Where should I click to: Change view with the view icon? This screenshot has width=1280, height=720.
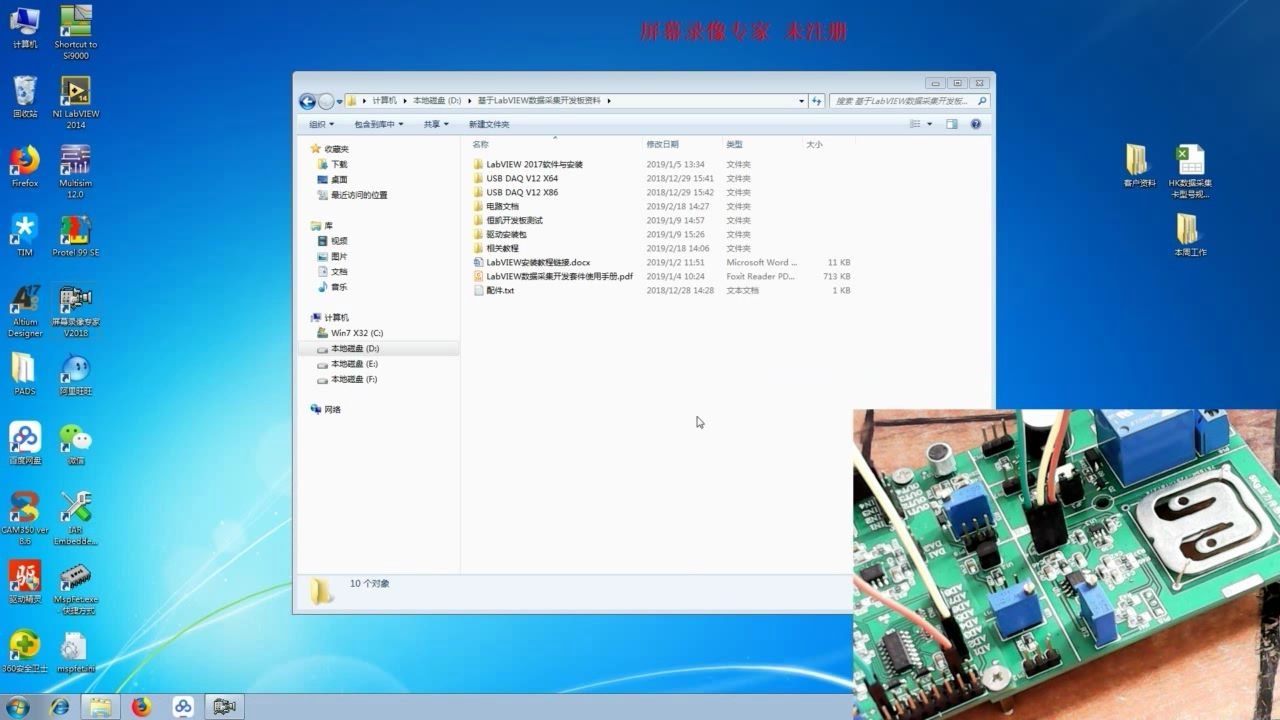915,124
